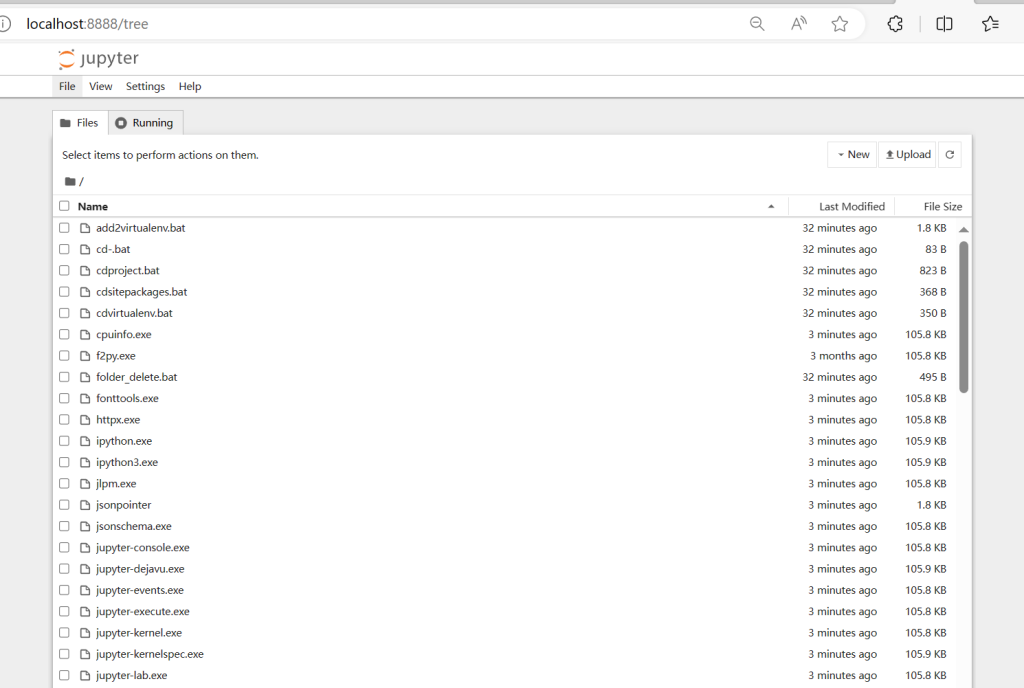This screenshot has height=688, width=1024.
Task: Open the Settings menu
Action: tap(145, 87)
